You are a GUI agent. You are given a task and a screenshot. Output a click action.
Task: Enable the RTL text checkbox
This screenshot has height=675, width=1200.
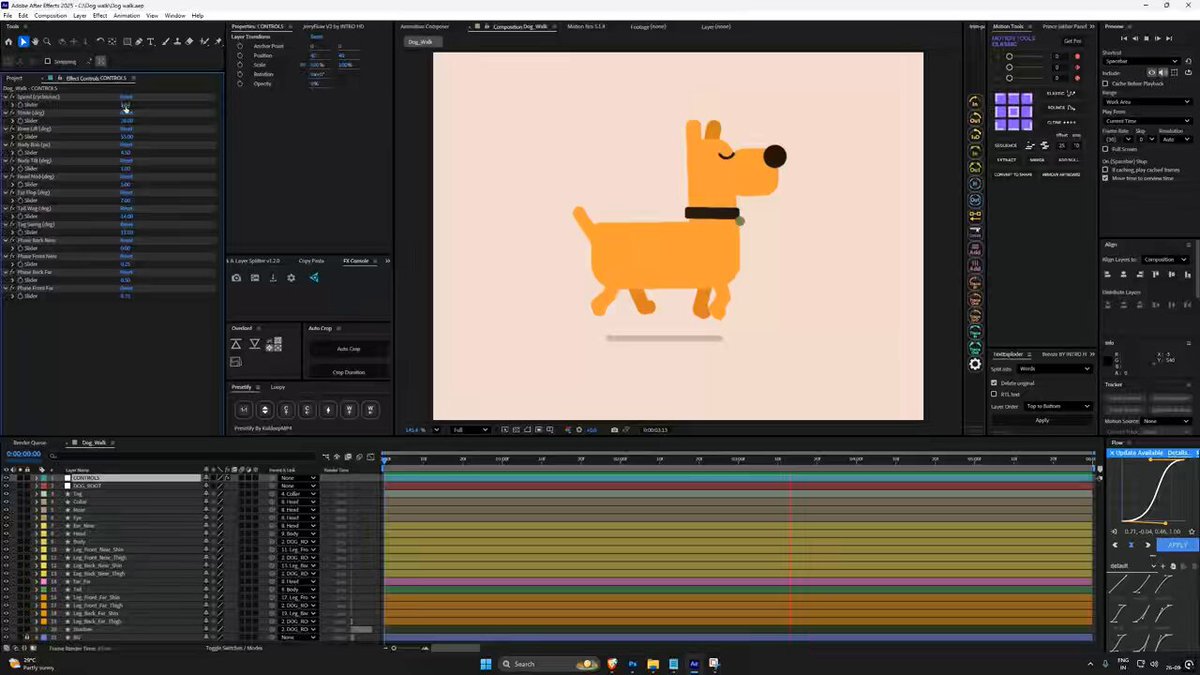[994, 394]
